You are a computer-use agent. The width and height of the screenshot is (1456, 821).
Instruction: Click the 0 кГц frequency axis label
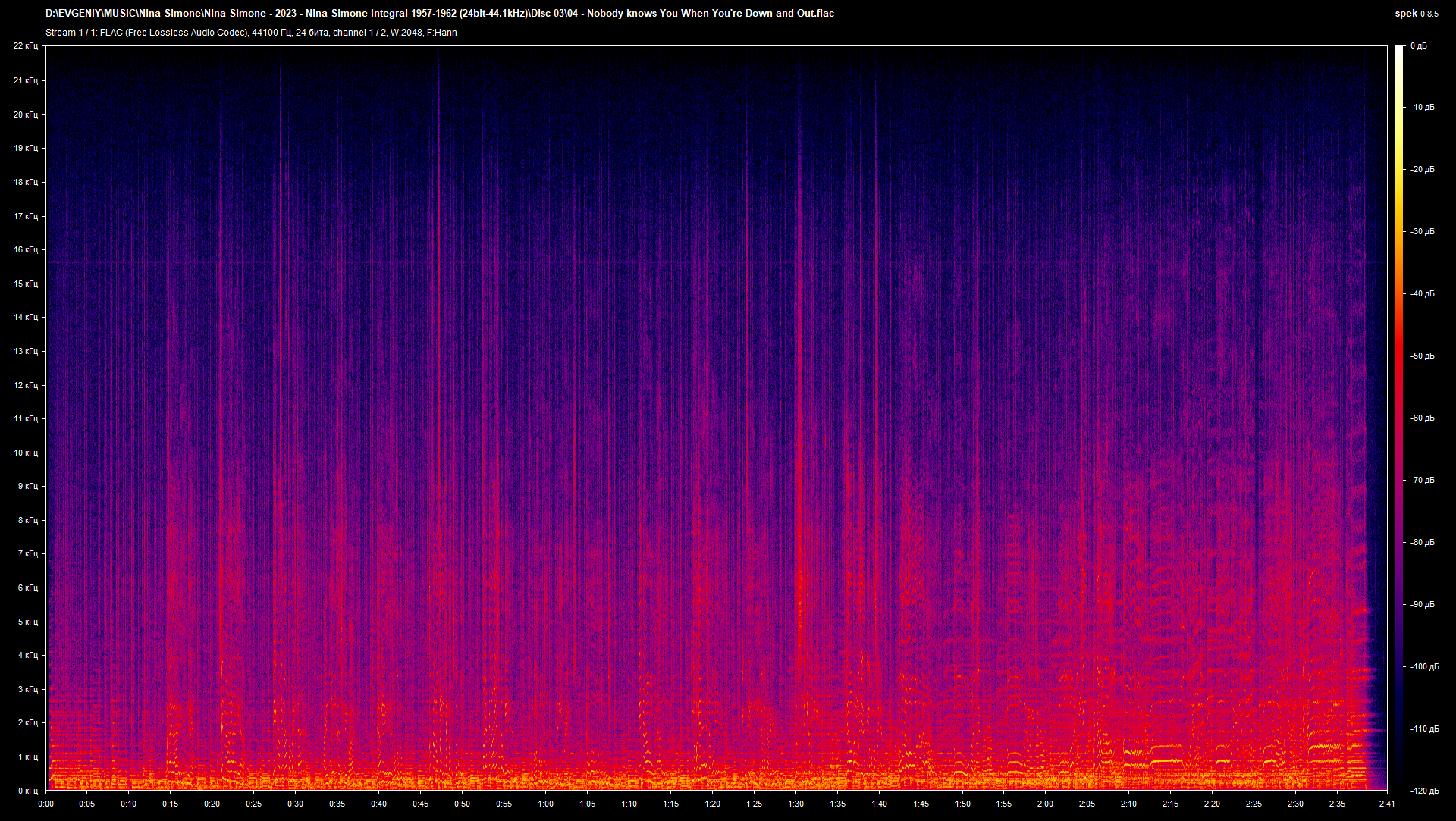(27, 791)
